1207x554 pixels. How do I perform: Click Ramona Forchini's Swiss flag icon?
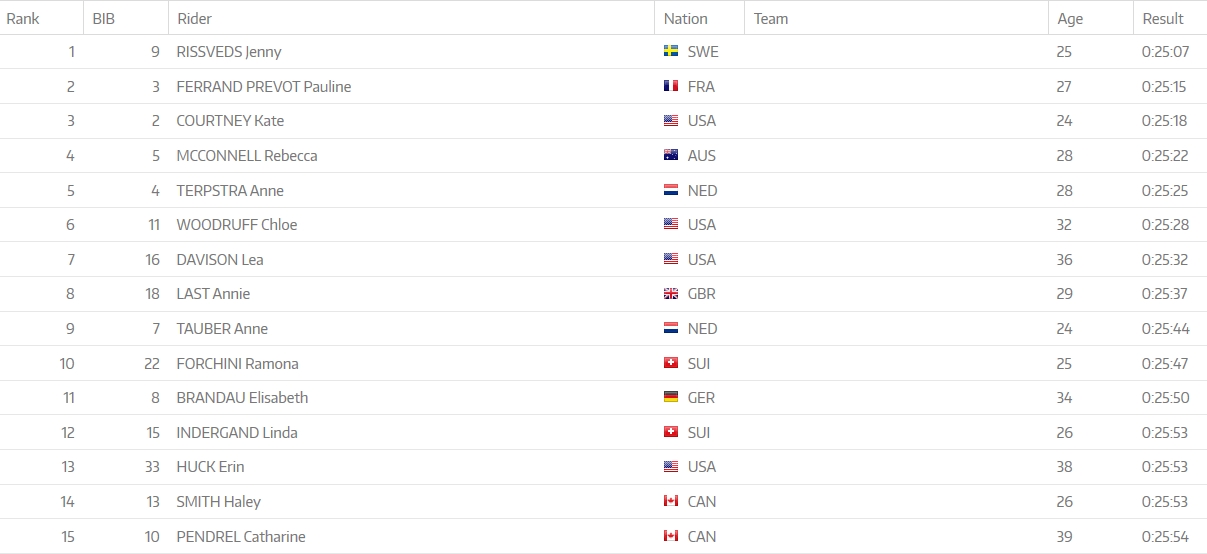click(x=671, y=363)
